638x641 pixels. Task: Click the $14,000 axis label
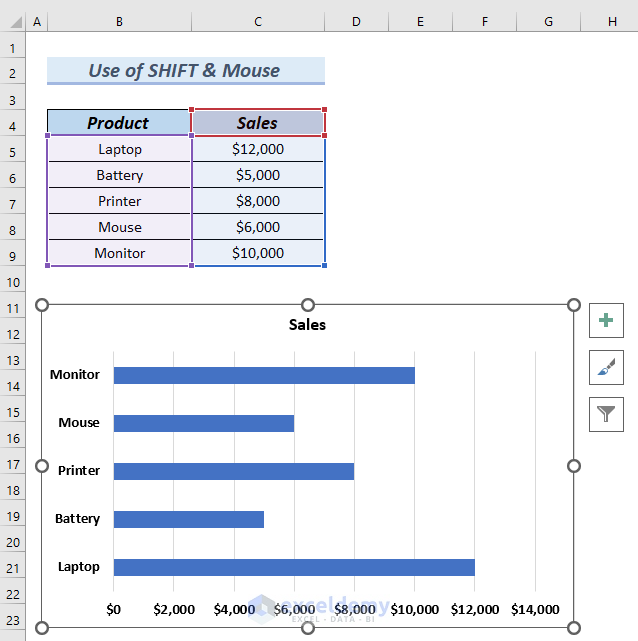pyautogui.click(x=535, y=610)
